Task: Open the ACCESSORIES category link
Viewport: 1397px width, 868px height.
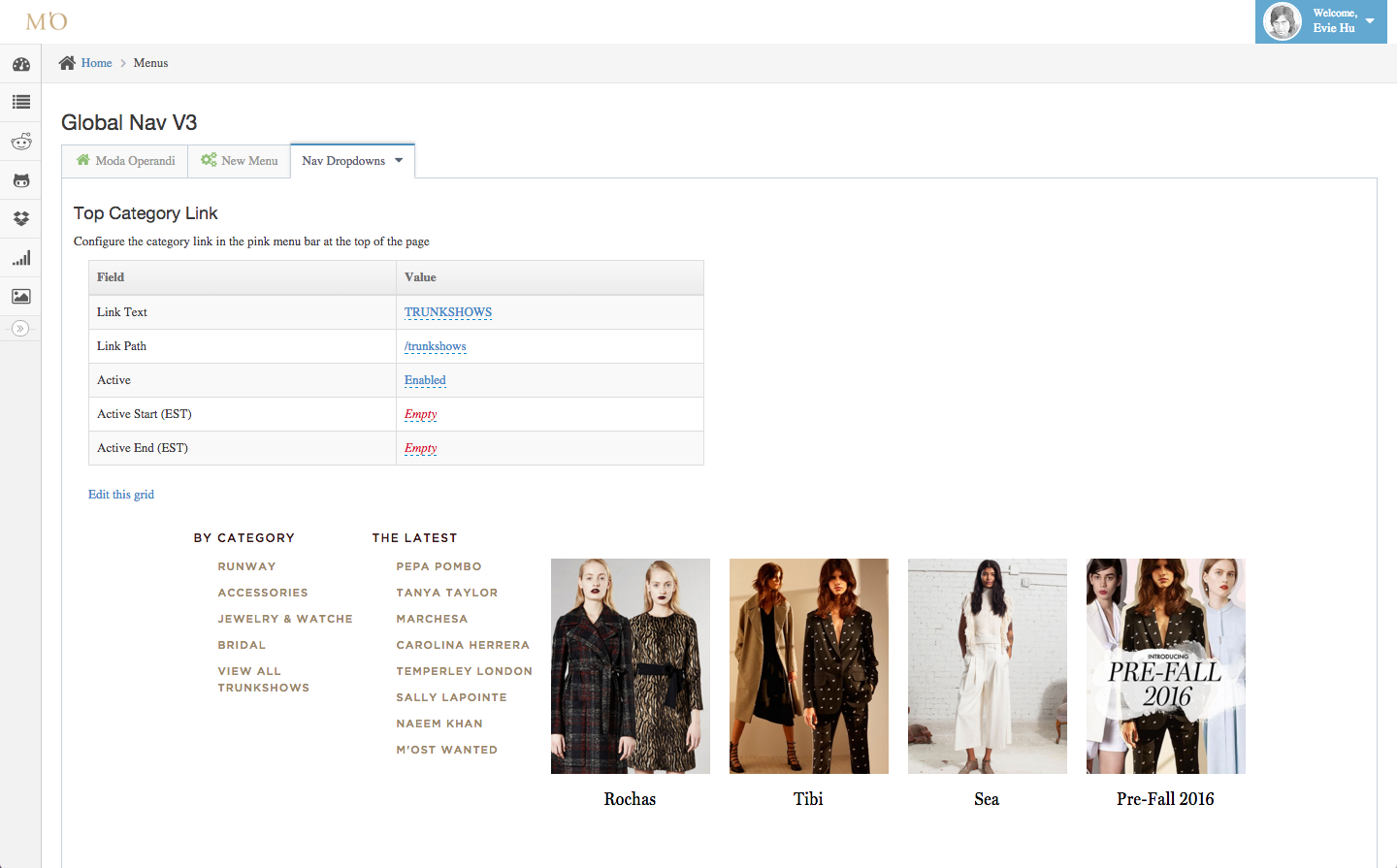Action: 263,593
